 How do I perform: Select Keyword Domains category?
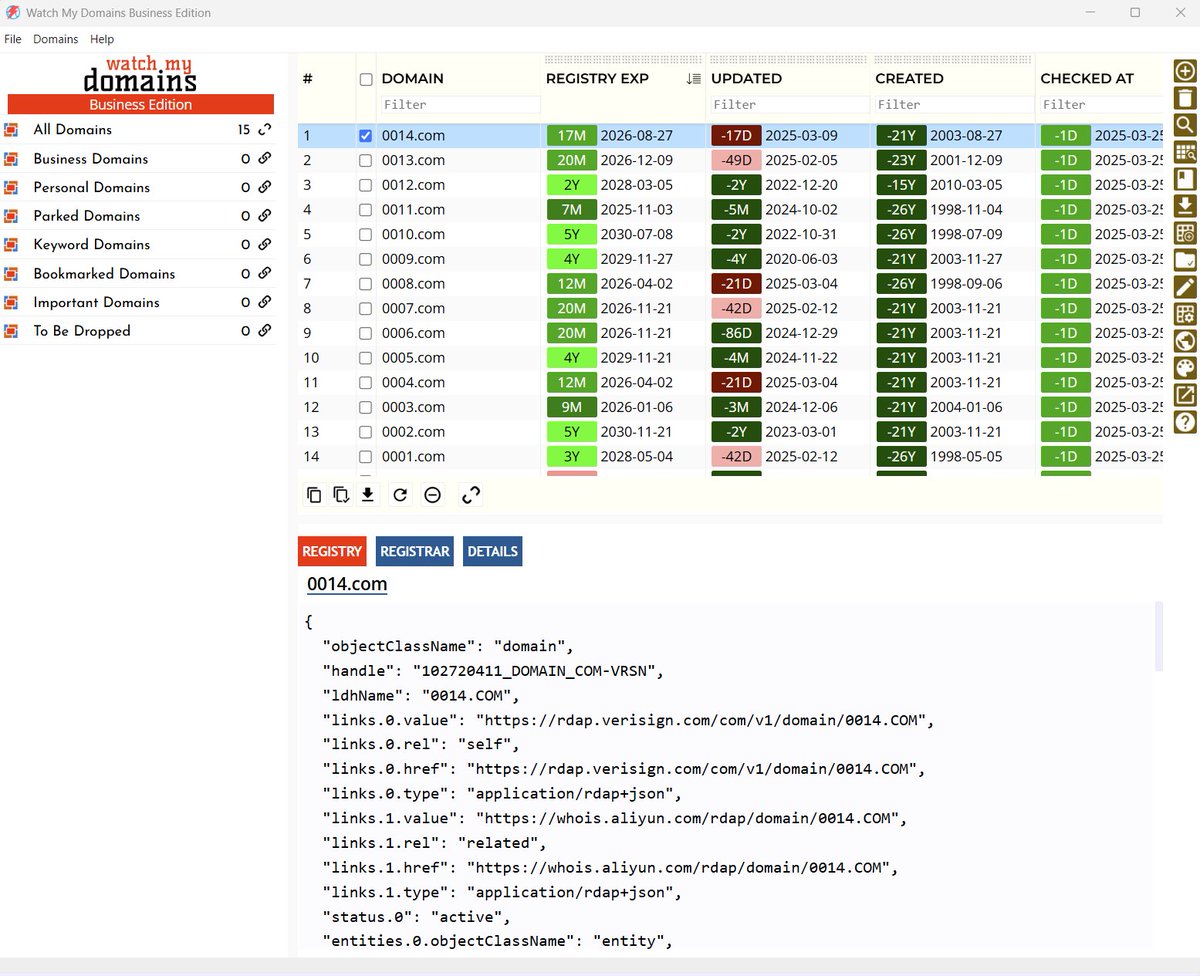tap(91, 245)
